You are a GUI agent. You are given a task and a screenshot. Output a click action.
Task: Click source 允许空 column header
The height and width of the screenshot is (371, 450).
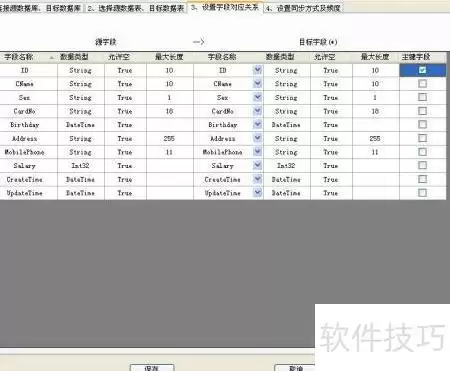pyautogui.click(x=125, y=57)
